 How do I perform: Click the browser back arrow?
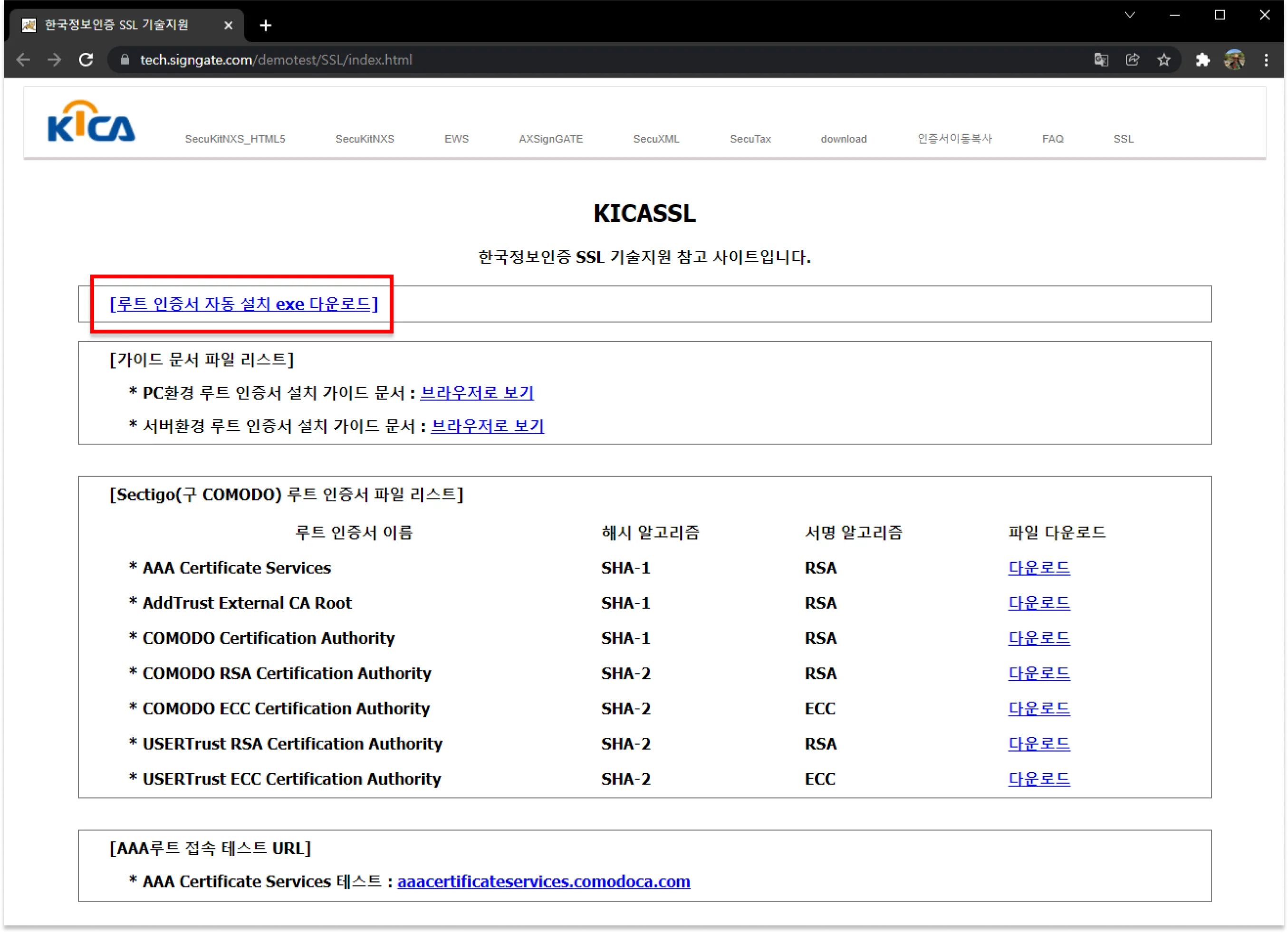[23, 59]
